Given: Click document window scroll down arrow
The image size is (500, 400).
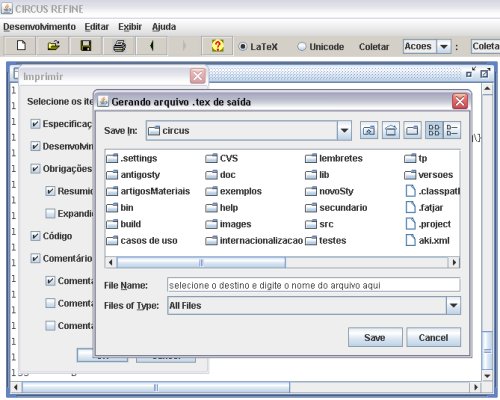Looking at the screenshot, I should click(487, 376).
